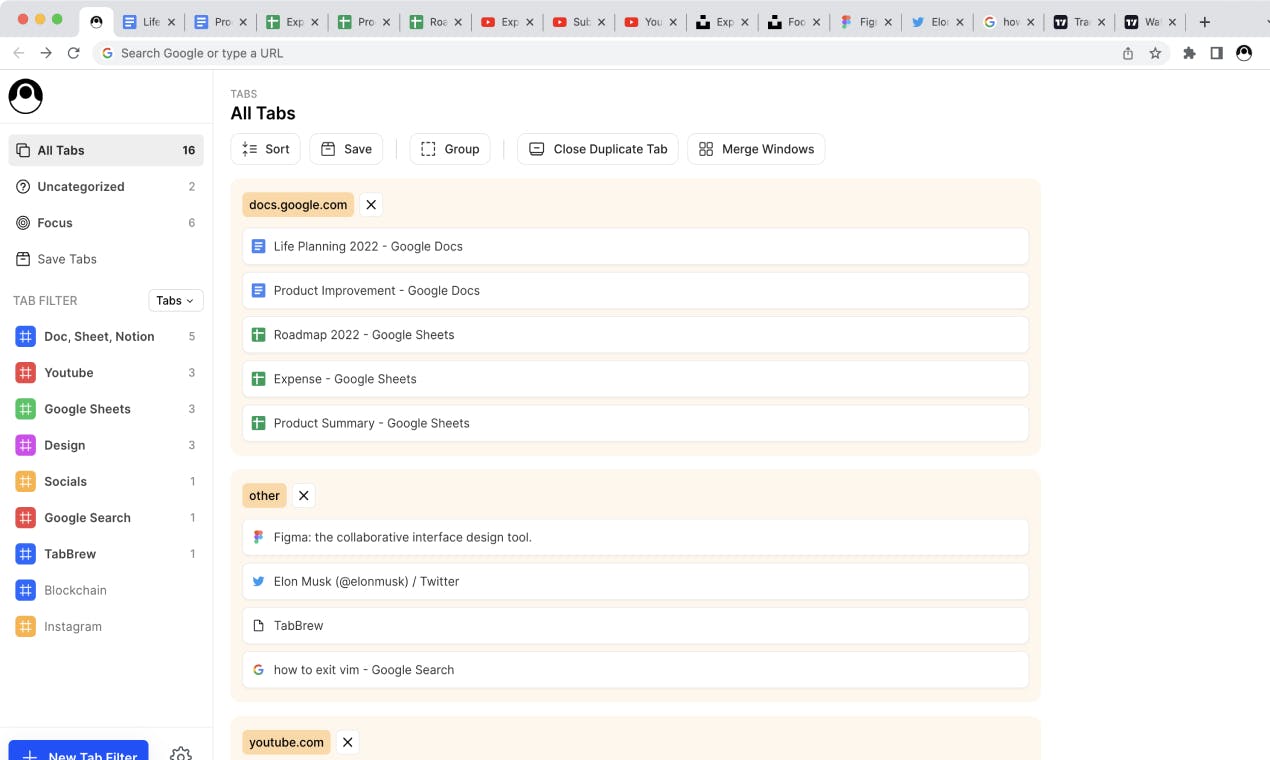Click the docs.google.com group label
Viewport: 1270px width, 760px height.
(x=298, y=205)
